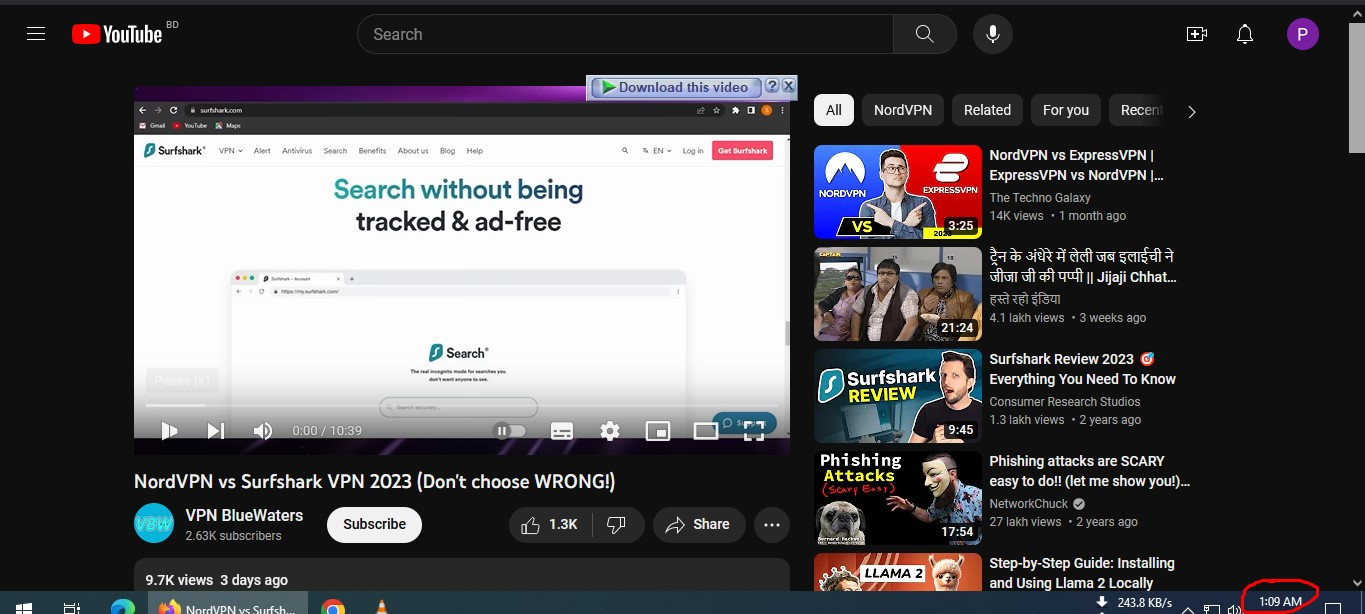Open VPN BlueWaters channel avatar
1365x614 pixels.
coord(154,523)
